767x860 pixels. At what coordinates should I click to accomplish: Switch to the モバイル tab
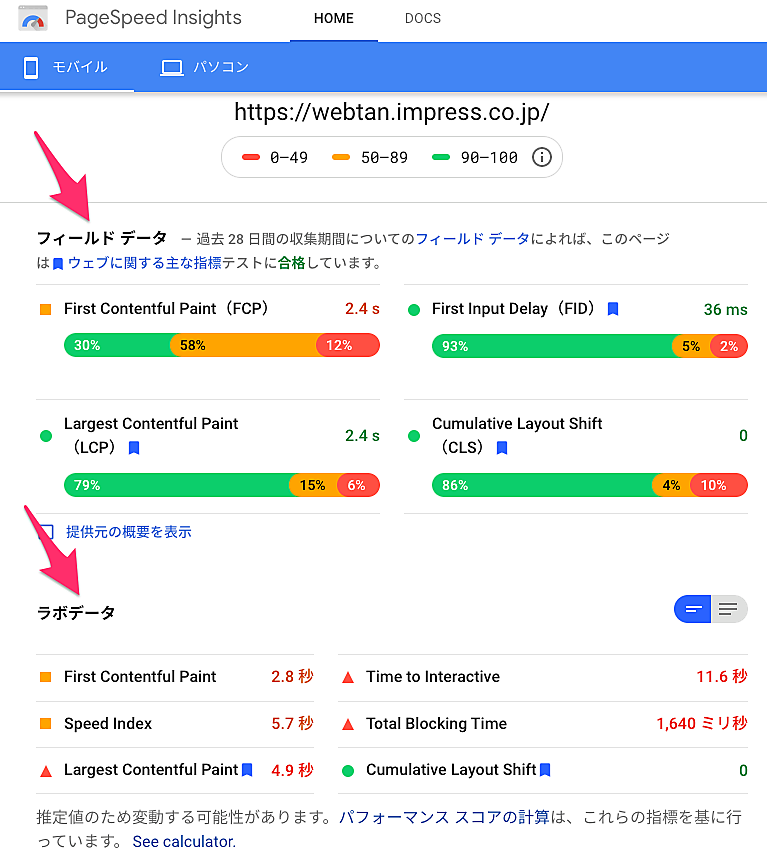tap(67, 67)
